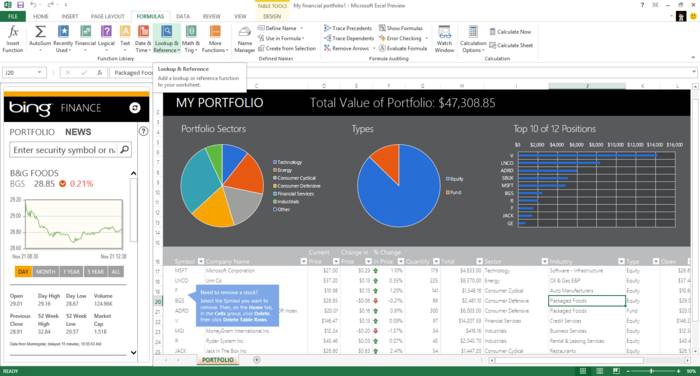Image resolution: width=700 pixels, height=376 pixels.
Task: Open the Company Name column filter dropdown
Action: (304, 261)
